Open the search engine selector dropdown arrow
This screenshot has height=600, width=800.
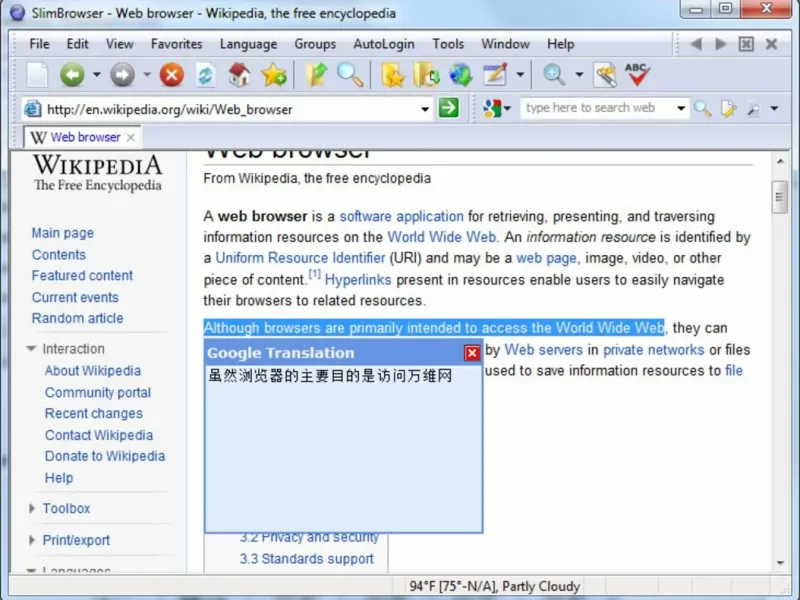point(508,109)
